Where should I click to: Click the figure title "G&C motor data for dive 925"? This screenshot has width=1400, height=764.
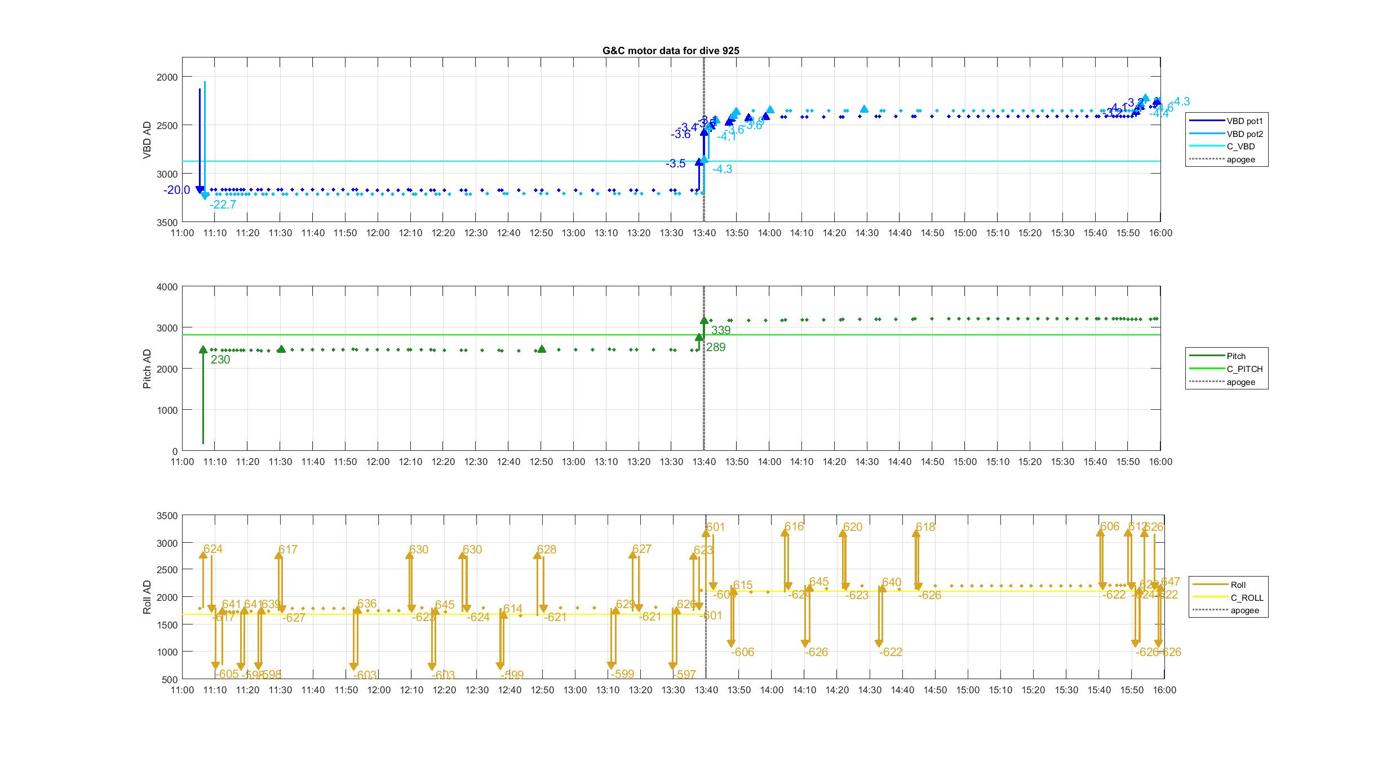coord(671,50)
